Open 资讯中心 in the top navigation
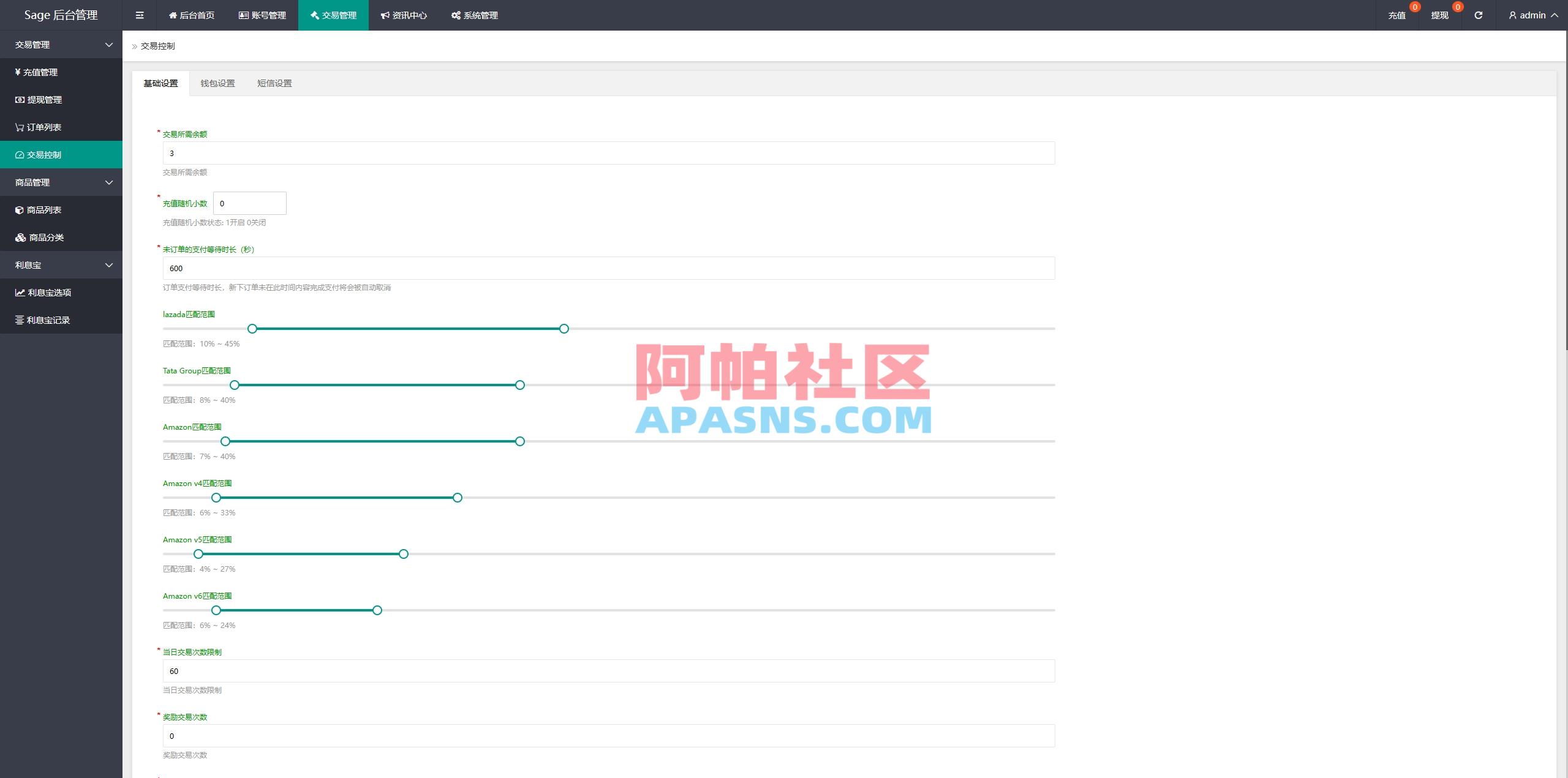Viewport: 1568px width, 778px height. click(404, 15)
